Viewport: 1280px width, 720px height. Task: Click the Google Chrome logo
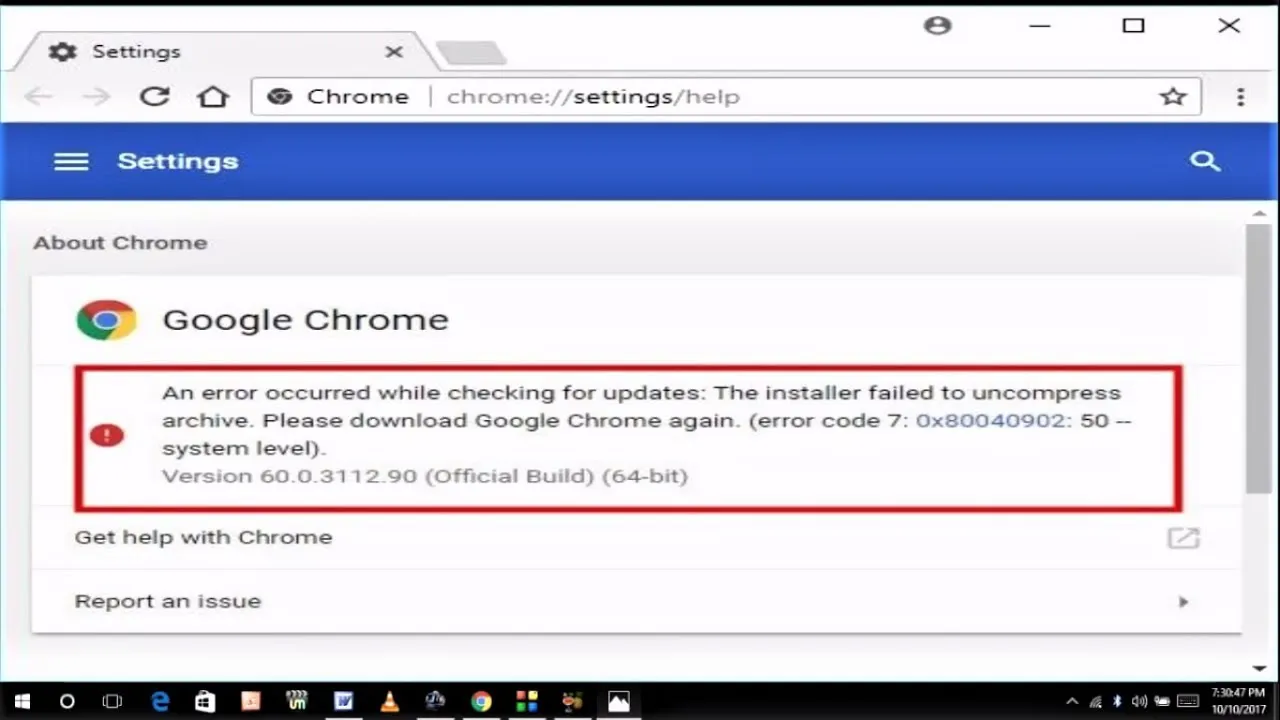click(106, 320)
